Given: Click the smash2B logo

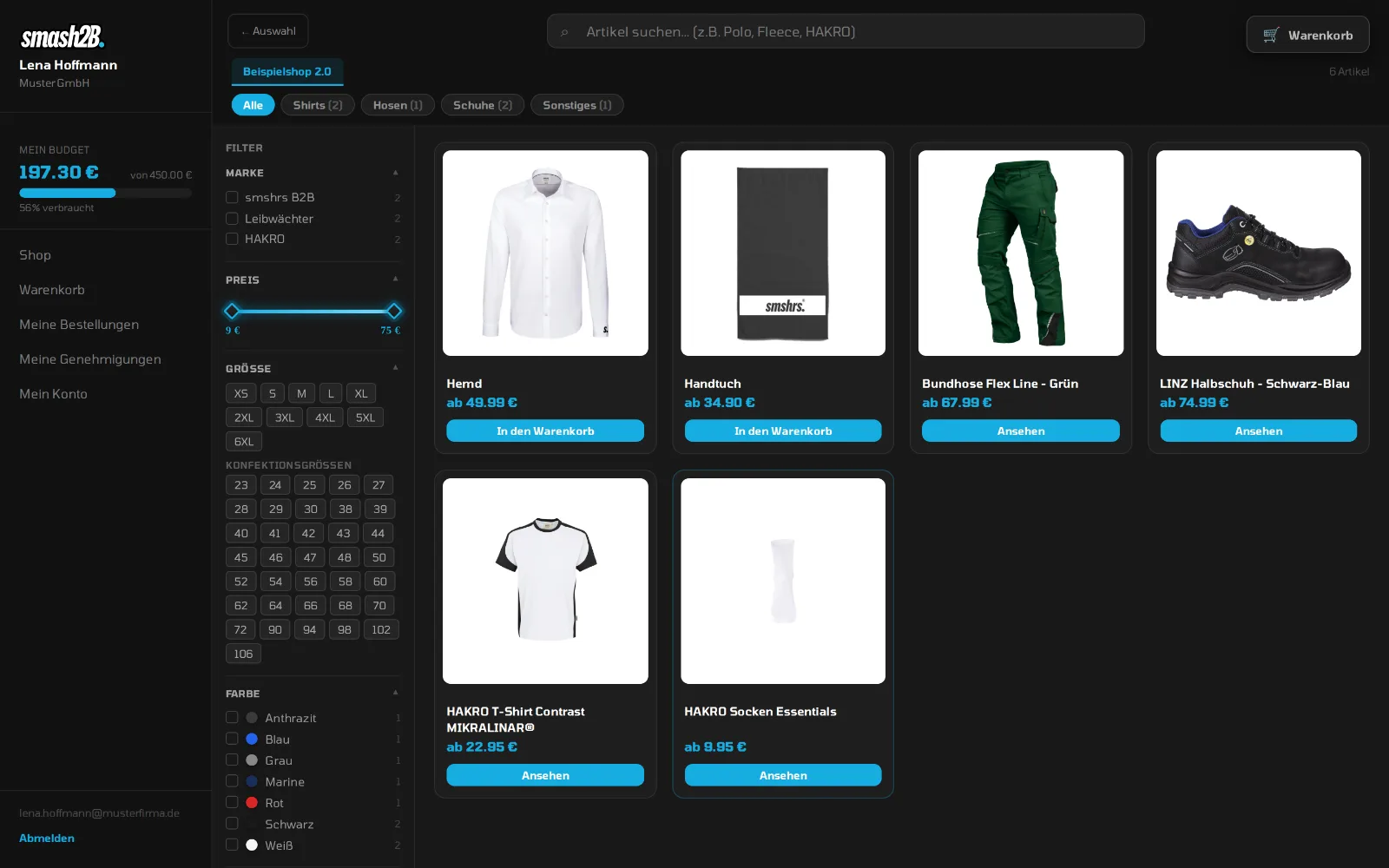Looking at the screenshot, I should 62,36.
